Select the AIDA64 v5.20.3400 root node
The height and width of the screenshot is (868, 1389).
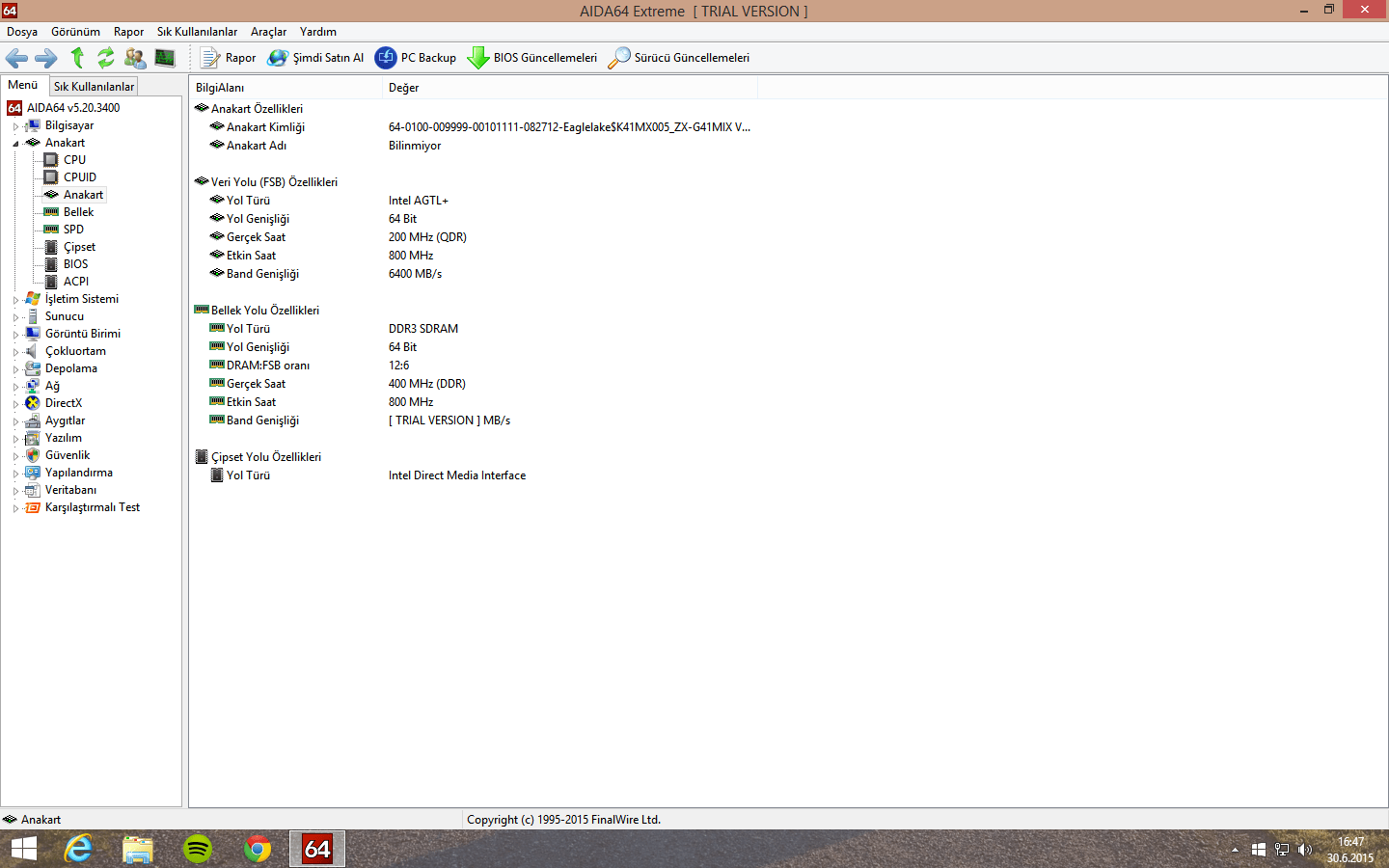point(73,108)
